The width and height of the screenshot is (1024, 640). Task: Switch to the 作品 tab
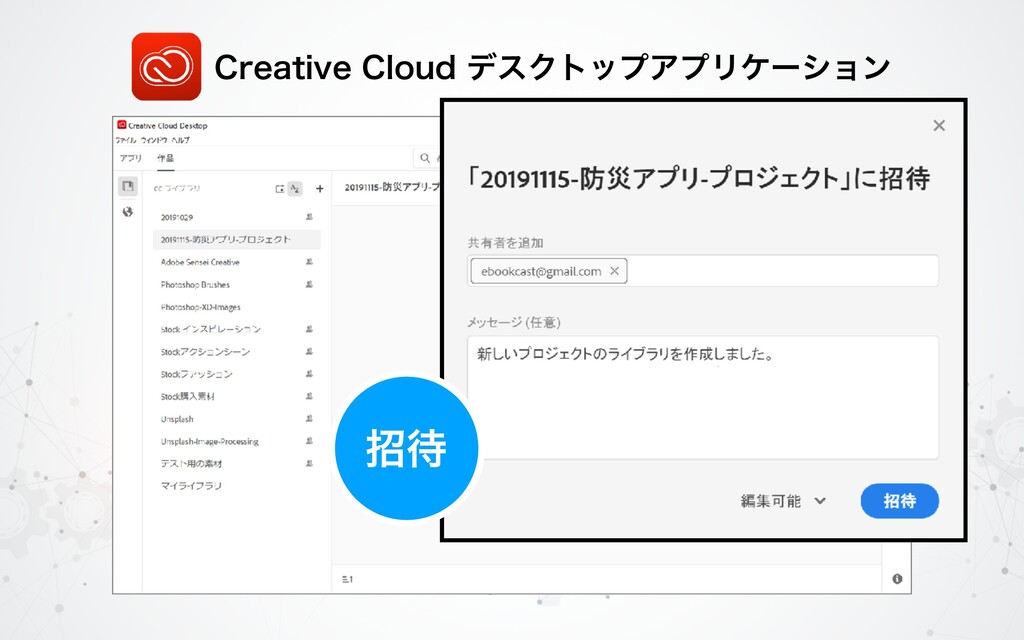[165, 158]
